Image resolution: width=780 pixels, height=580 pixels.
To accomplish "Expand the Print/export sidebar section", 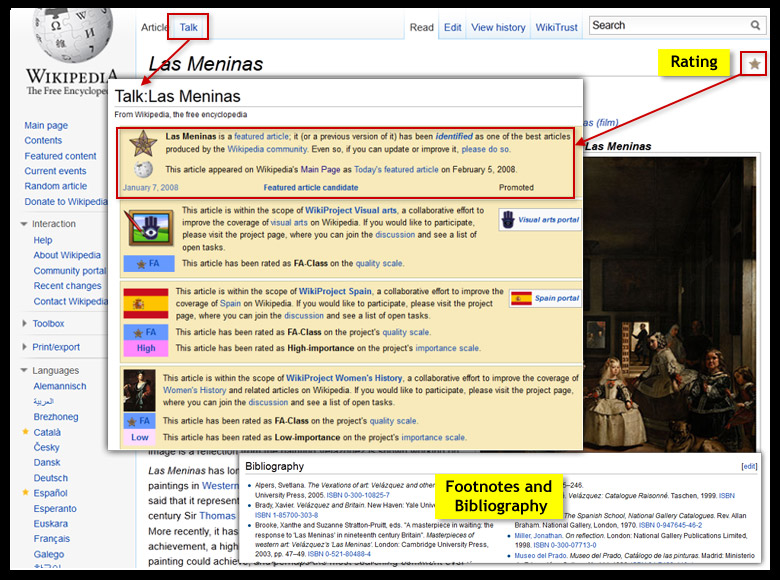I will 25,347.
